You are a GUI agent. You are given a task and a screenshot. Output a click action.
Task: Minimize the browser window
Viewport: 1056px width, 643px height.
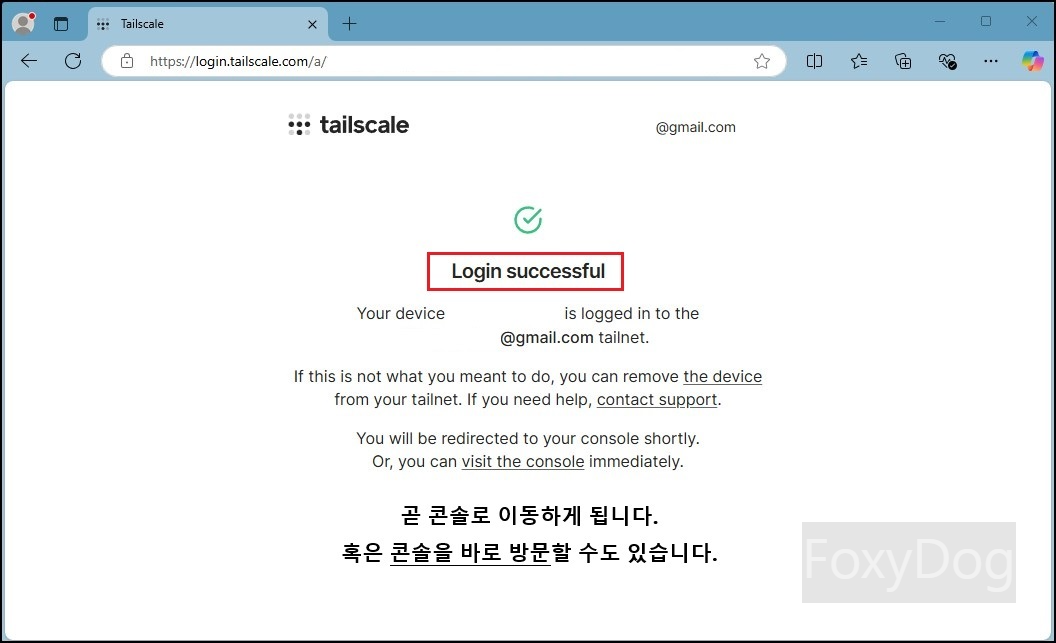pos(940,22)
